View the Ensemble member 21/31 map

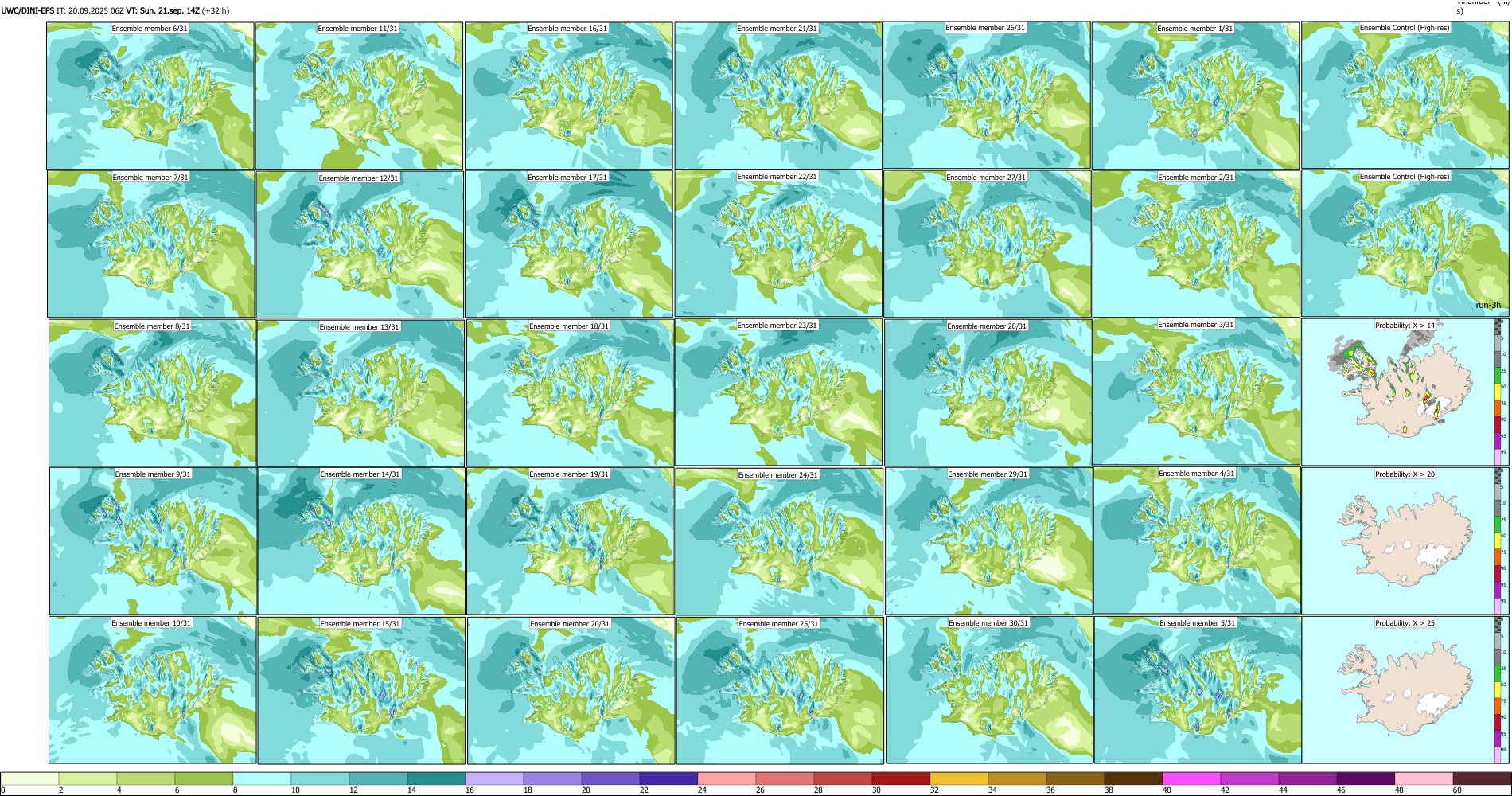778,95
